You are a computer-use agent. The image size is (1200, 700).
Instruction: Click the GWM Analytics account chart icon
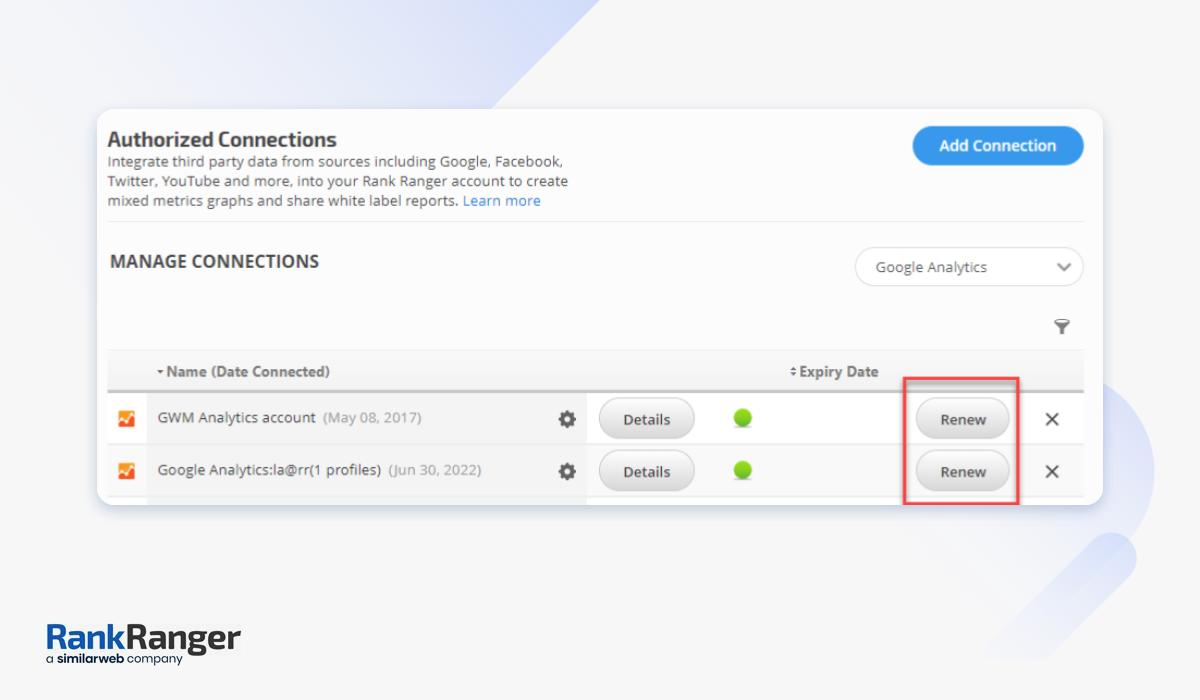coord(126,419)
